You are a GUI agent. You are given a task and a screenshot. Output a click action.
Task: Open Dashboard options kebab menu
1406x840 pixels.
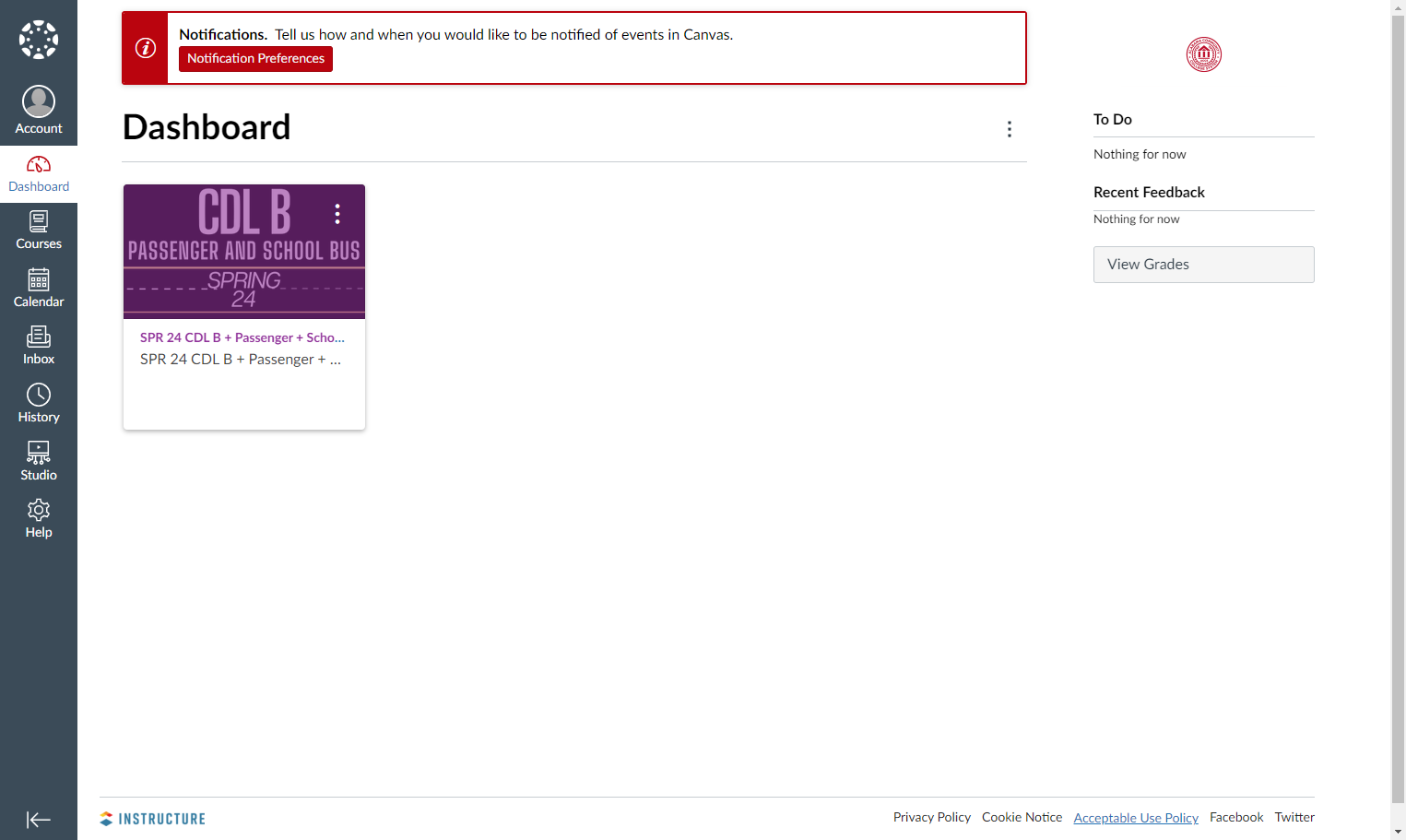tap(1010, 129)
